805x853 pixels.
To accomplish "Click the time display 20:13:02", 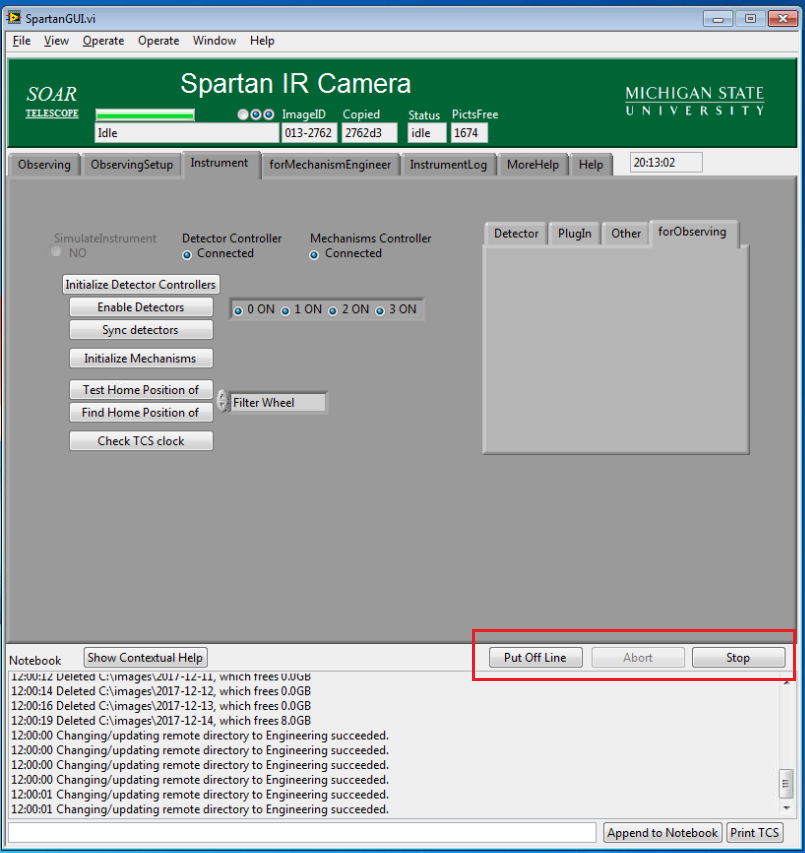I will [x=666, y=163].
